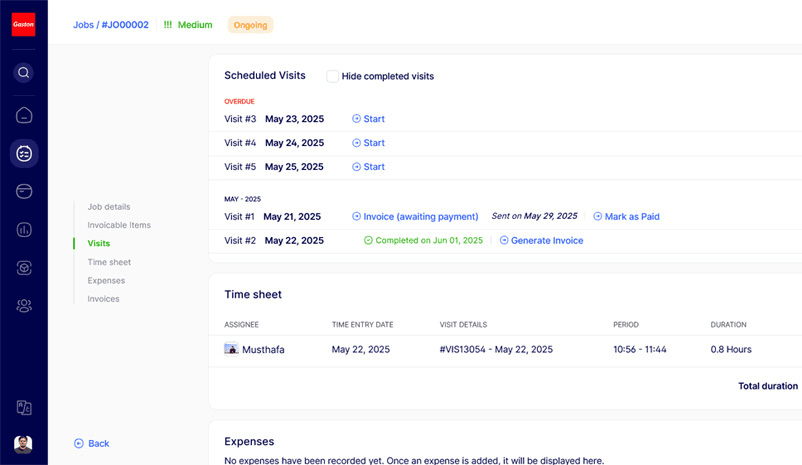The width and height of the screenshot is (802, 465).
Task: Jump to the Time sheet section in side navigation
Action: click(x=109, y=262)
